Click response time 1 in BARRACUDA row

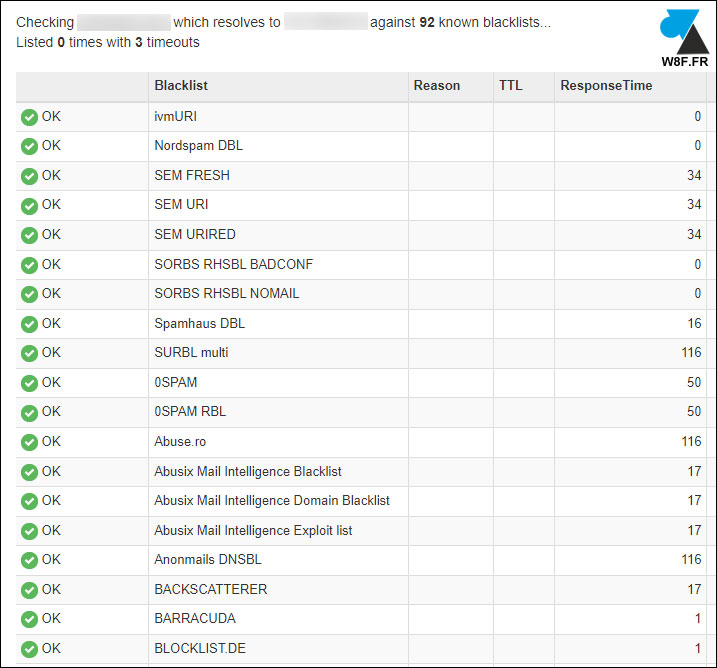[x=698, y=618]
